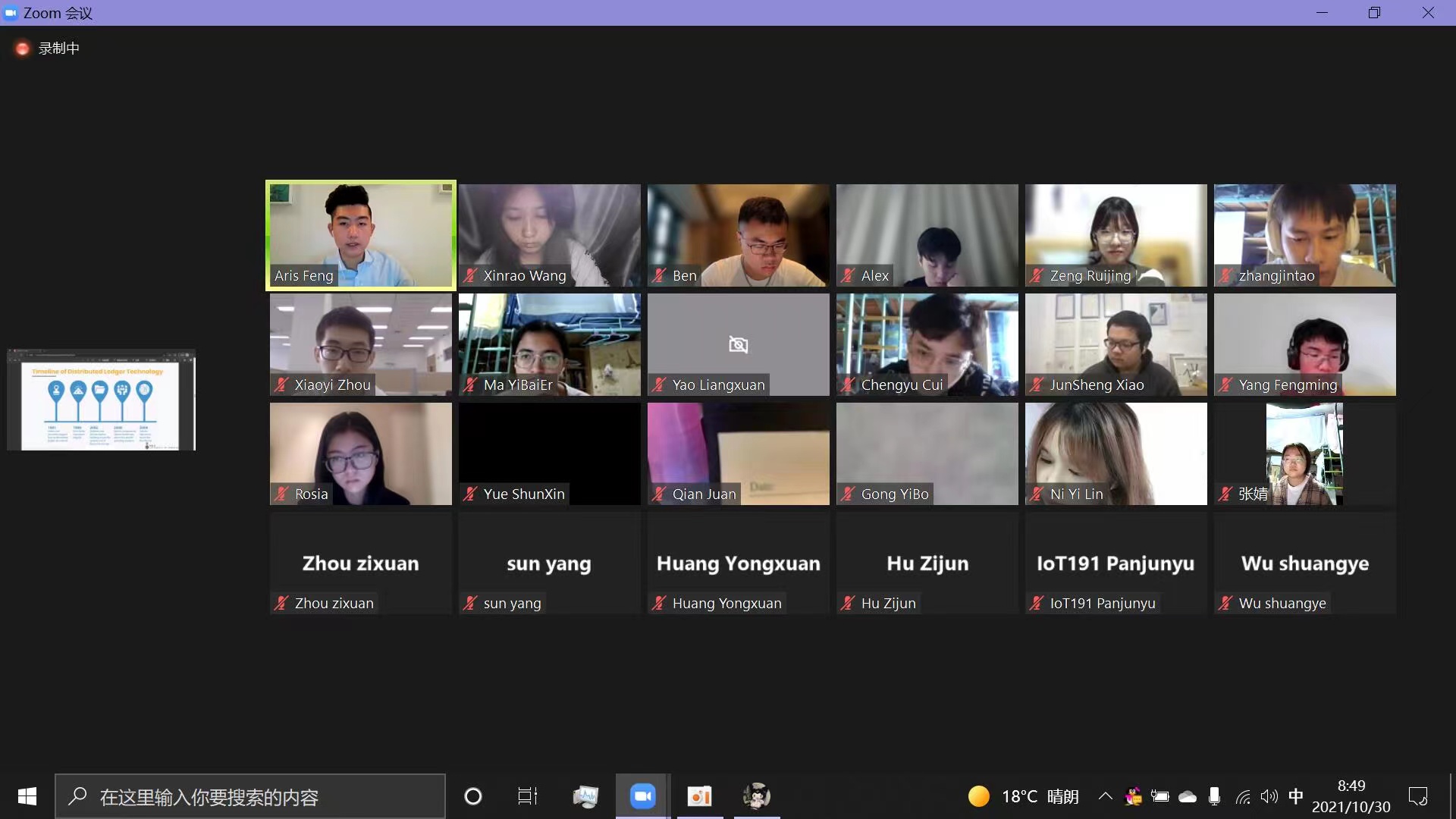Image resolution: width=1456 pixels, height=819 pixels.
Task: Click muted microphone icon beside Xinrao Wang
Action: [471, 276]
